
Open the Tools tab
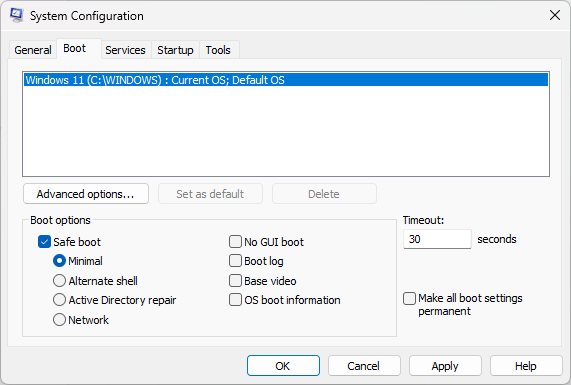click(218, 50)
